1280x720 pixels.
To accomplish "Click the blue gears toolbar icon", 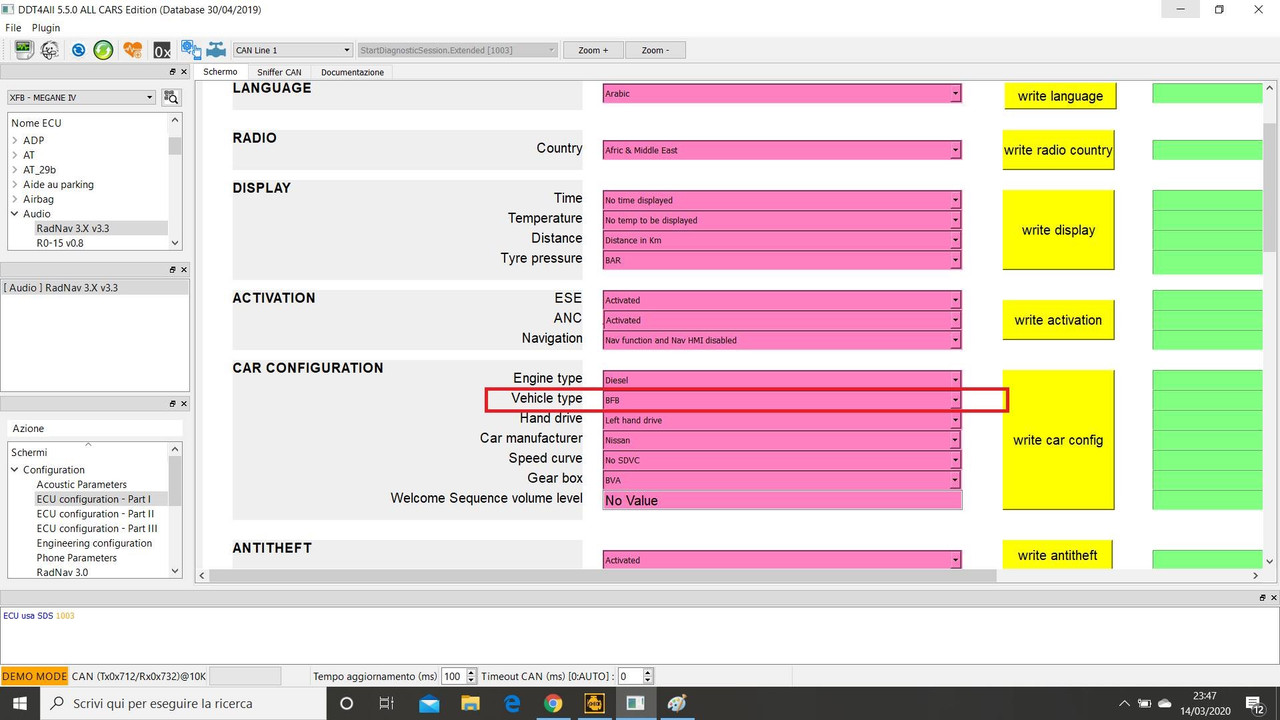I will [x=190, y=50].
